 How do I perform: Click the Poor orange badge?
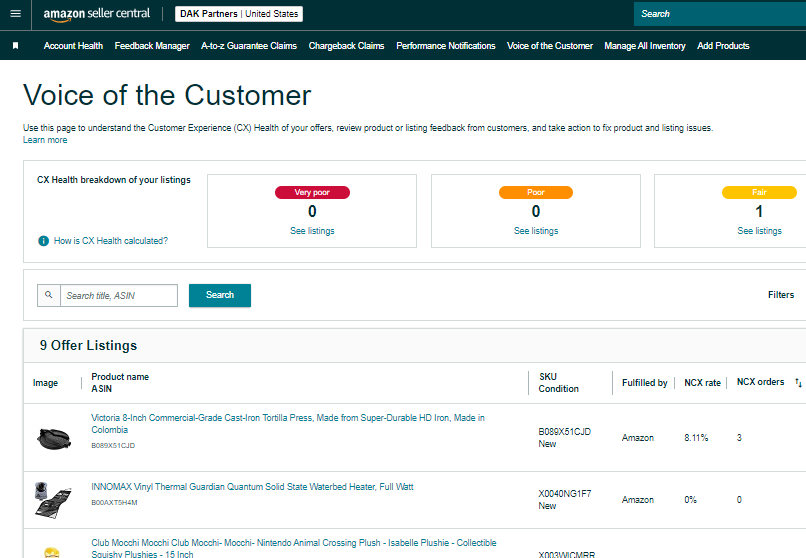click(536, 192)
